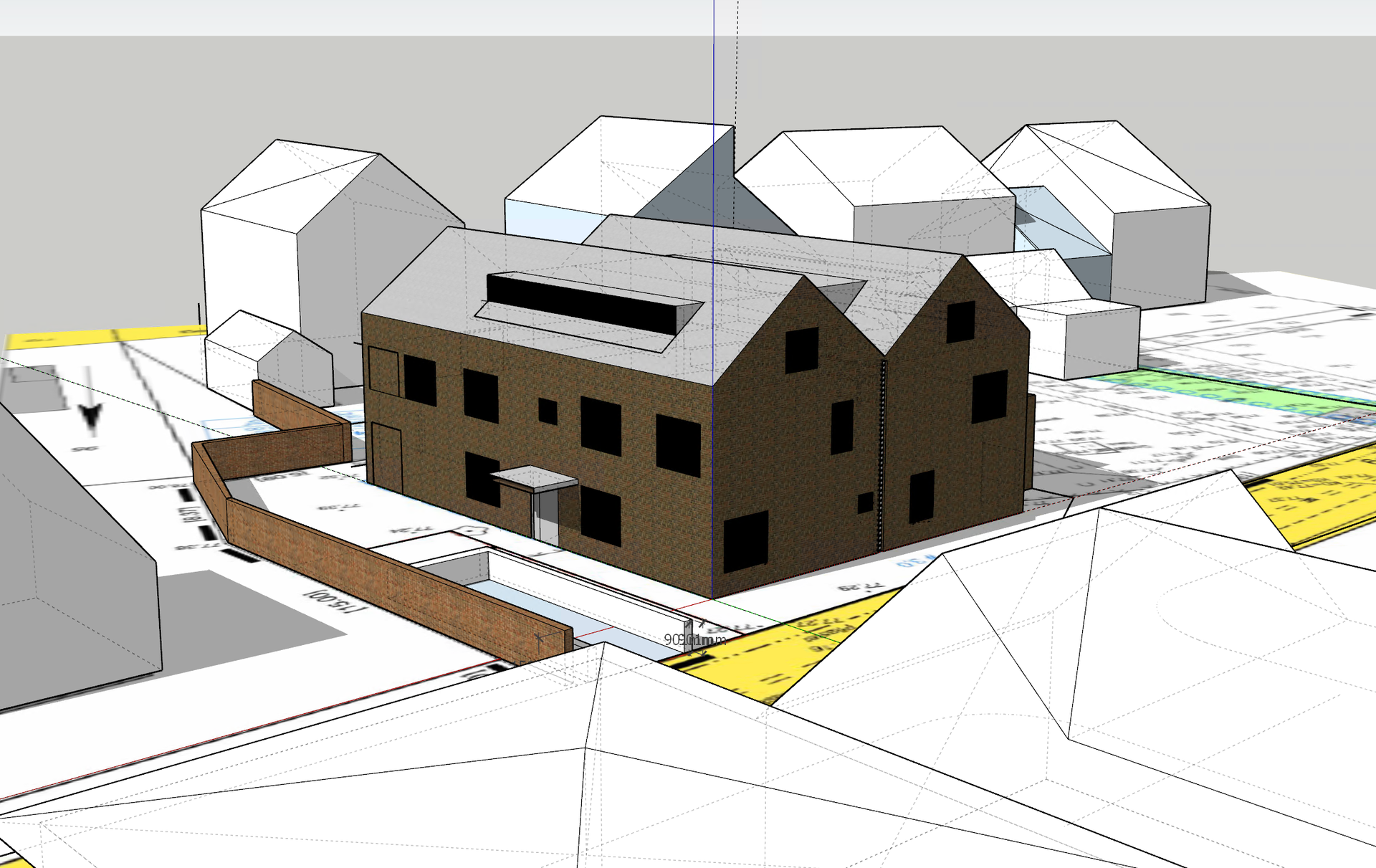1376x868 pixels.
Task: Select the tiny square window beside the downpipe
Action: (865, 502)
